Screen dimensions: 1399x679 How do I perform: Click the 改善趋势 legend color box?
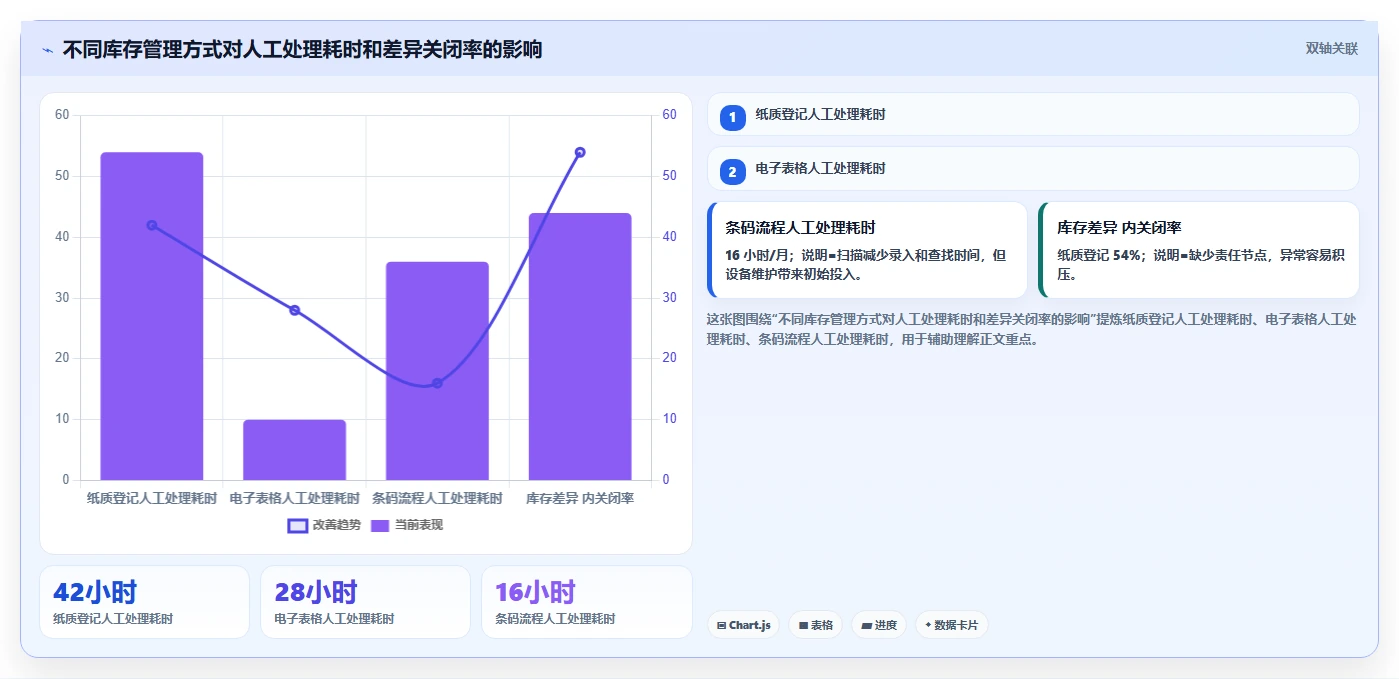pyautogui.click(x=298, y=525)
